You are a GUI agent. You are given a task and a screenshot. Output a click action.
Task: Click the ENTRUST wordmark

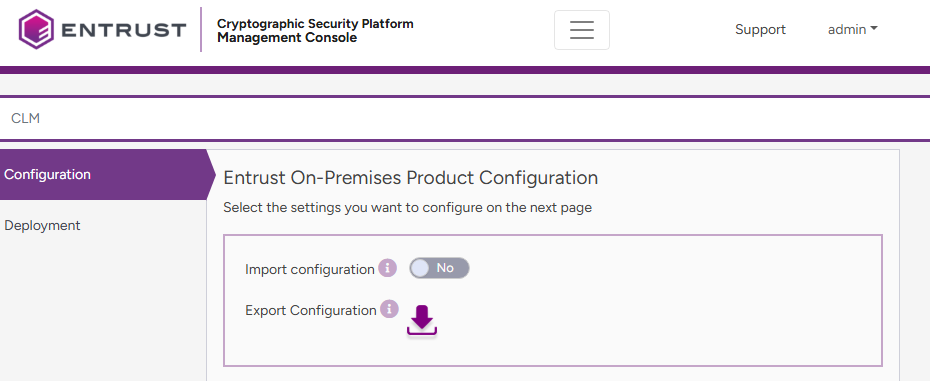(x=123, y=30)
